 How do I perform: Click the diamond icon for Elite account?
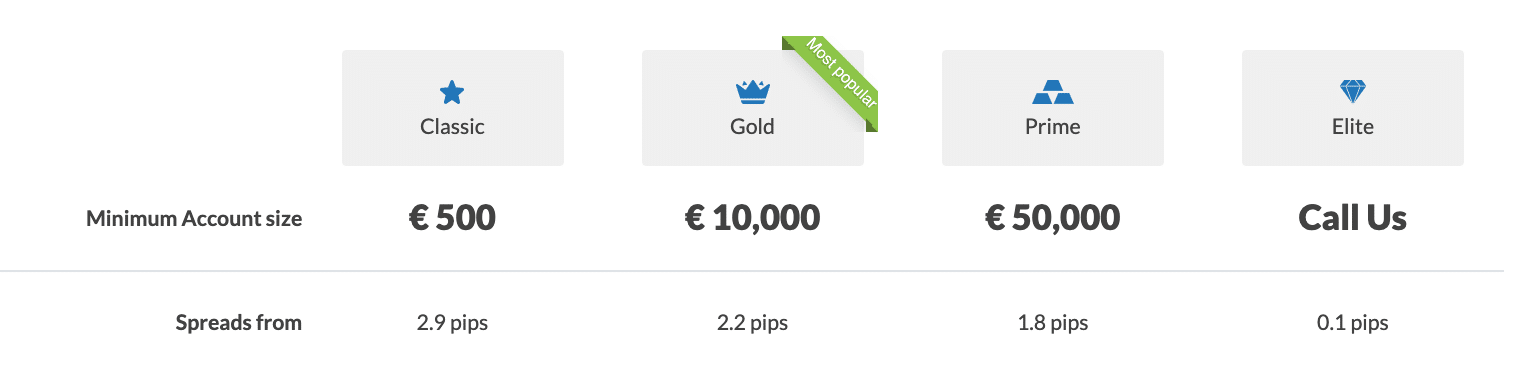1352,93
